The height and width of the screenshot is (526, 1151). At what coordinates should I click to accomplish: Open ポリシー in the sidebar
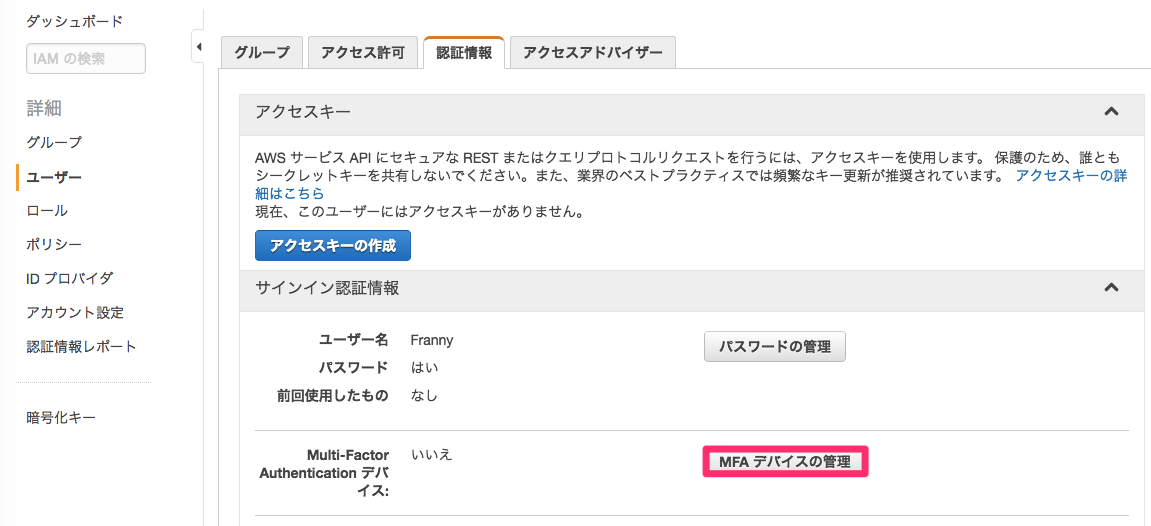(54, 244)
